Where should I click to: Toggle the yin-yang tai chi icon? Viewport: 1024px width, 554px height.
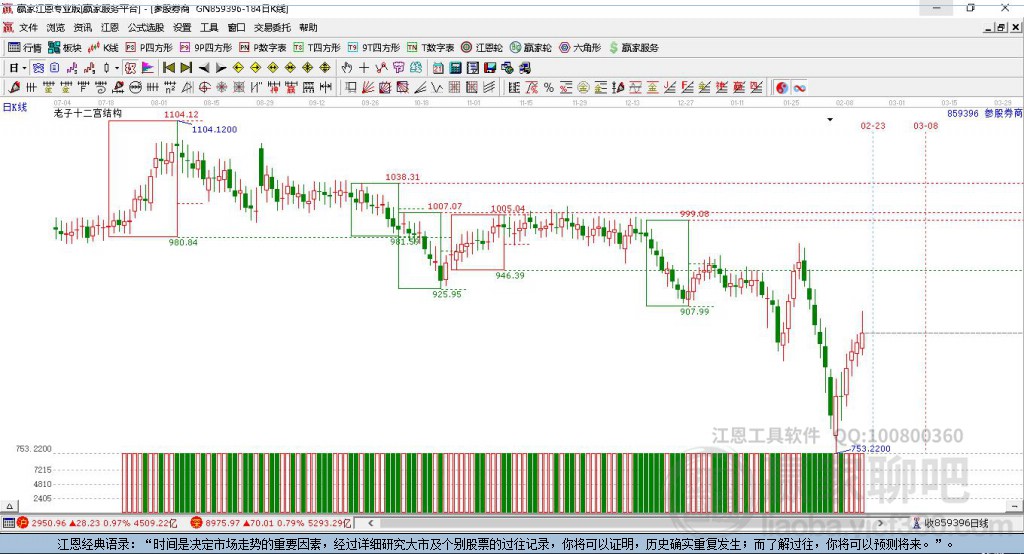click(x=782, y=88)
